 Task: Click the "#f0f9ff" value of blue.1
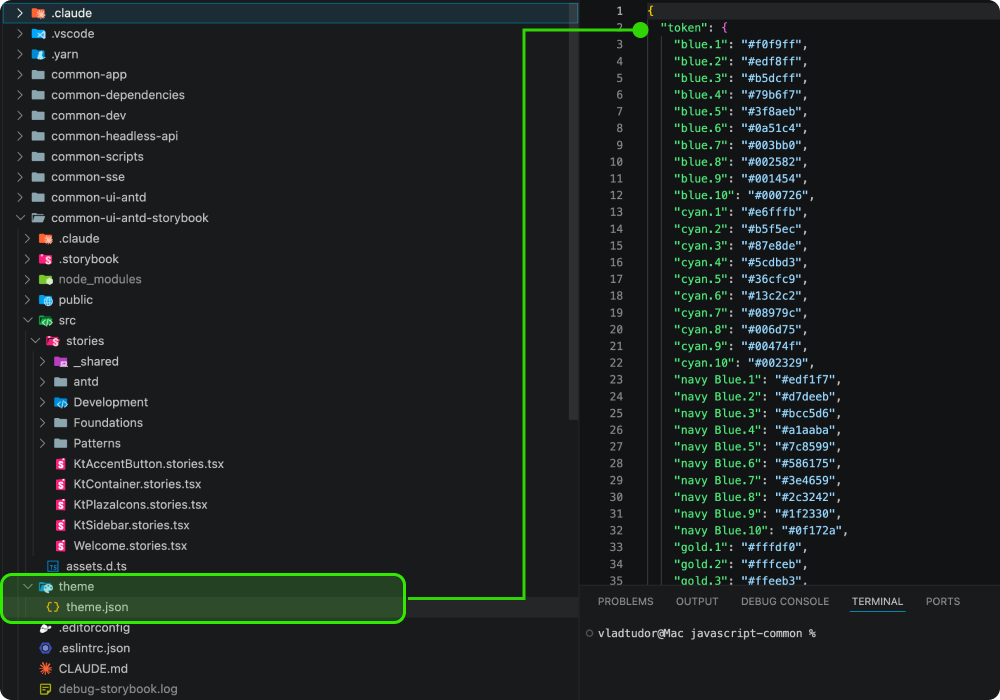click(x=771, y=44)
